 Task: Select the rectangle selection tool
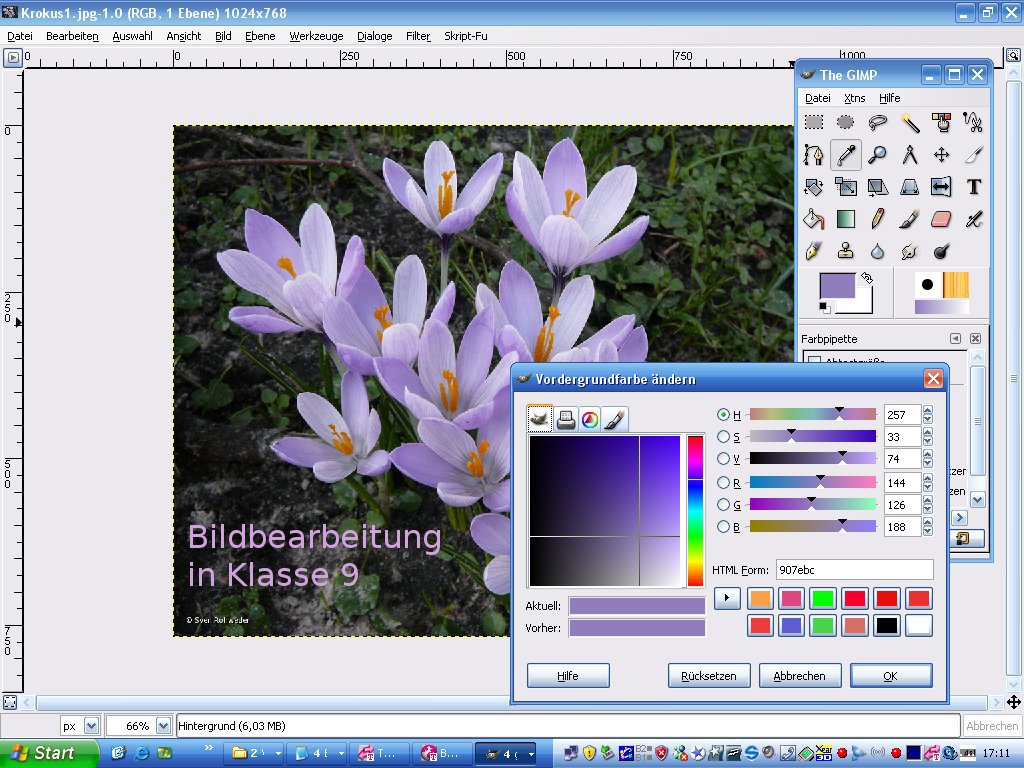pos(813,121)
